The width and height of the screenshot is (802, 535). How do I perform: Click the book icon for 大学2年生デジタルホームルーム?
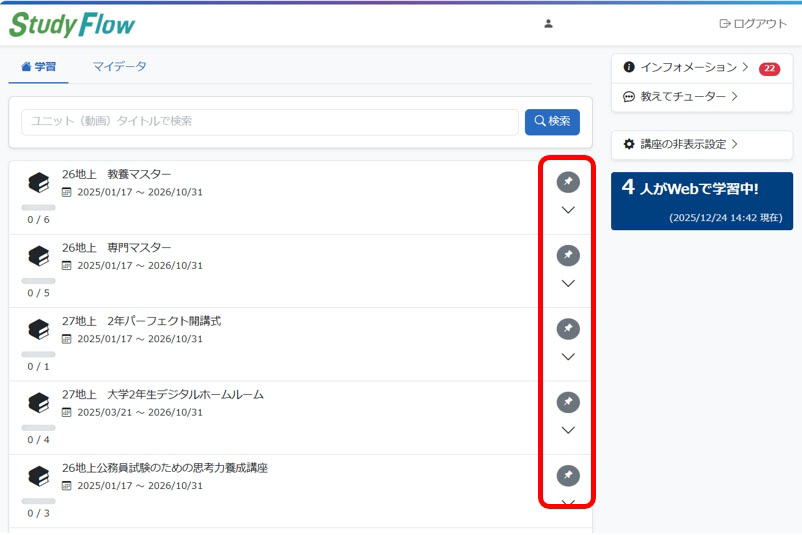(x=38, y=403)
